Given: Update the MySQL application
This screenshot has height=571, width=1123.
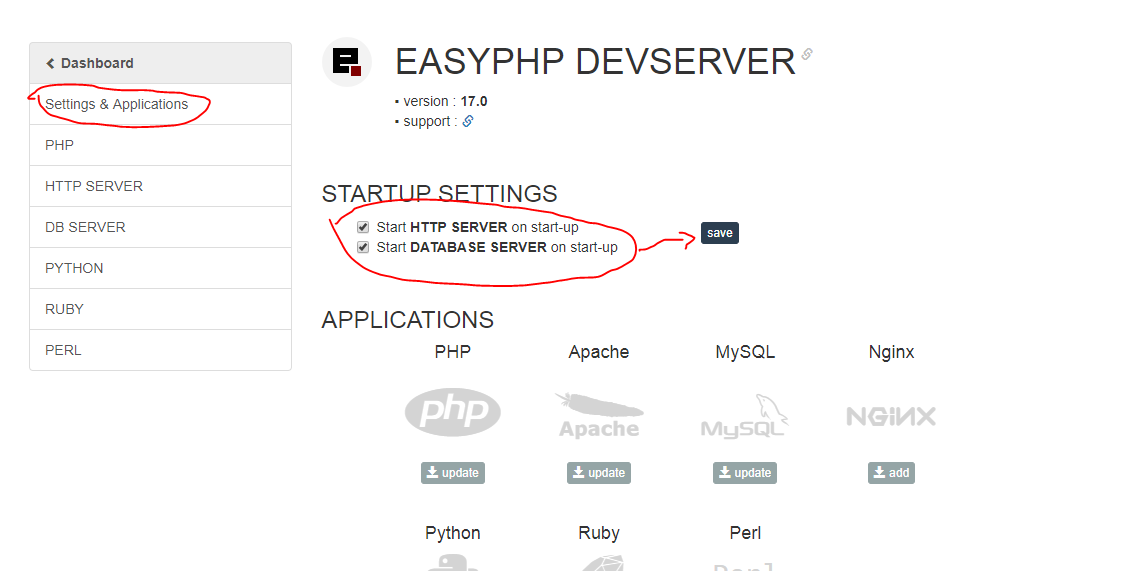Looking at the screenshot, I should [745, 473].
